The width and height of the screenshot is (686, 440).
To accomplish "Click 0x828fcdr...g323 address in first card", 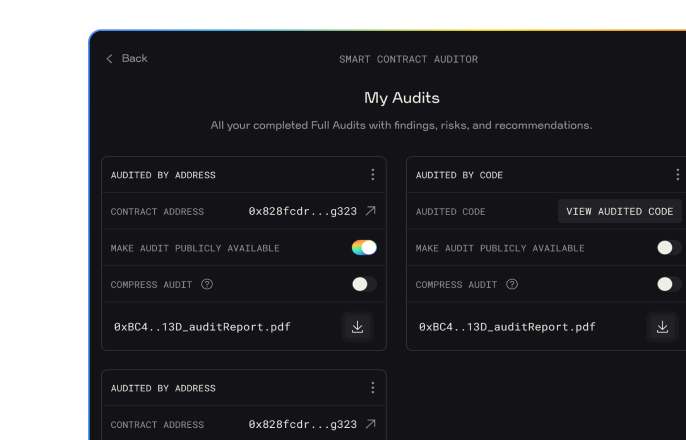I will [x=303, y=211].
